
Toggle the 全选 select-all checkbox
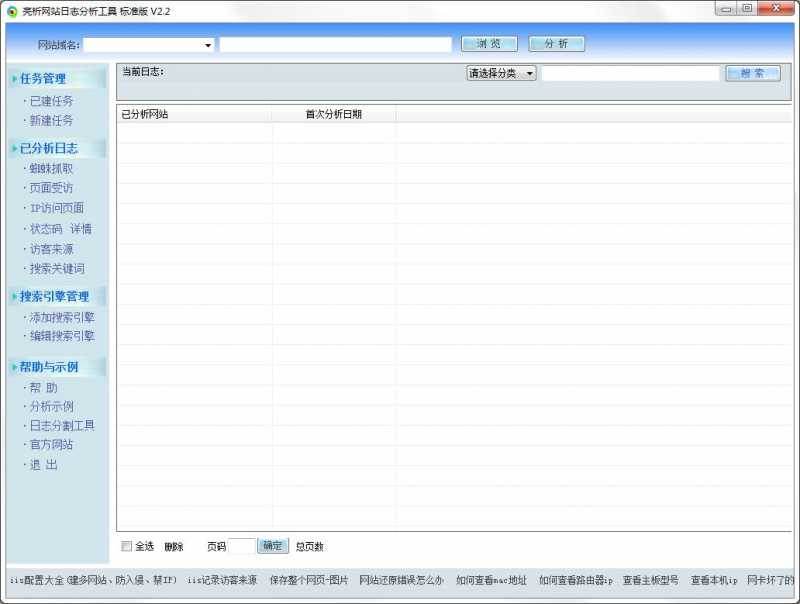pyautogui.click(x=126, y=546)
